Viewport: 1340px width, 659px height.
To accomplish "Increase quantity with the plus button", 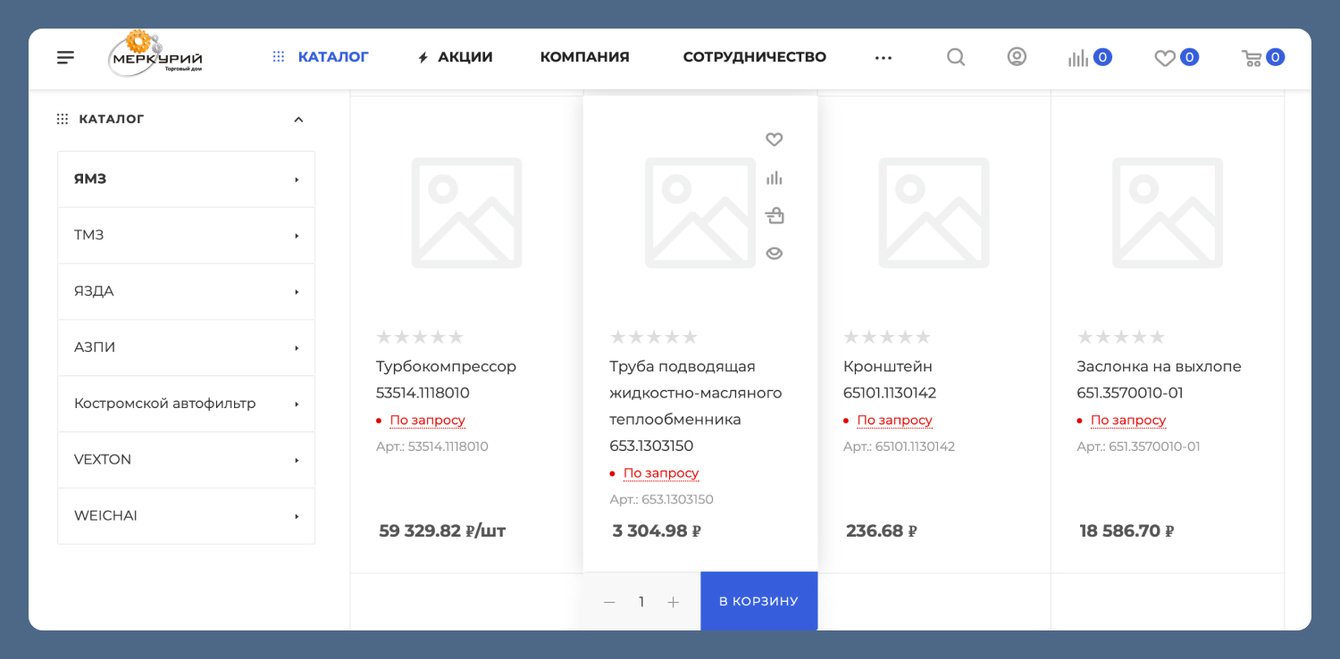I will point(673,602).
